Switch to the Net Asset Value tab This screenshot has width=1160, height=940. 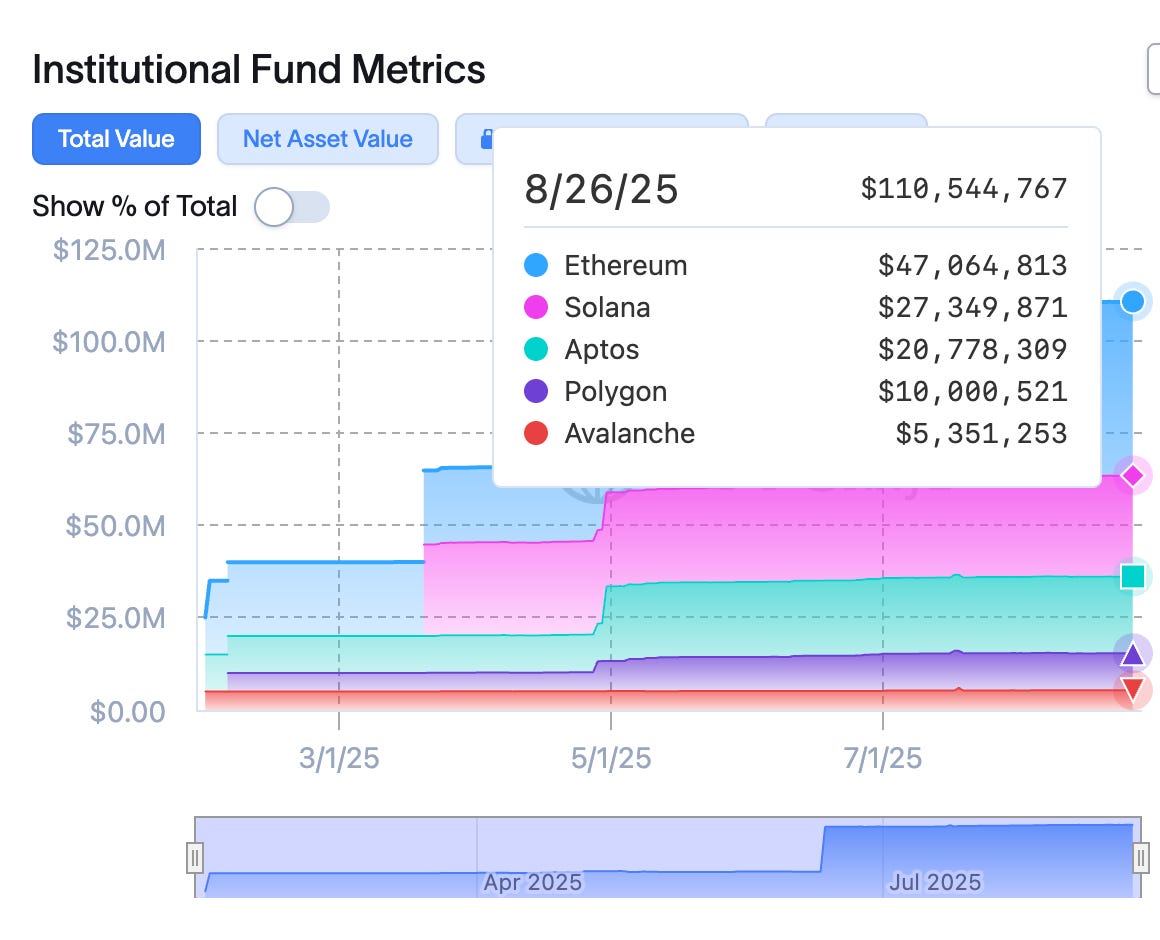(x=328, y=139)
